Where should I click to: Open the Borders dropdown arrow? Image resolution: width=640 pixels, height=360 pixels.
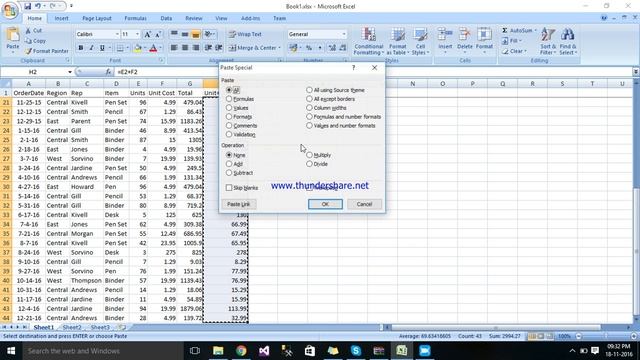[x=127, y=48]
